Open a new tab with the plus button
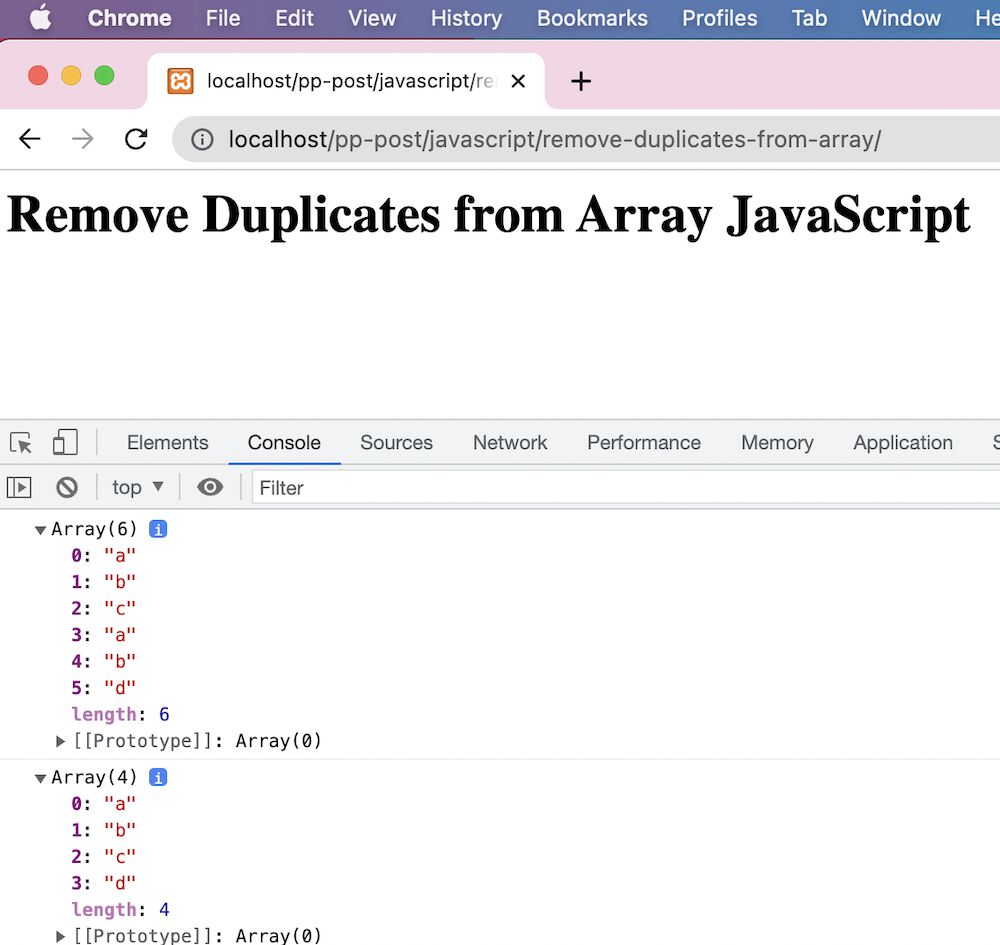 coord(580,81)
